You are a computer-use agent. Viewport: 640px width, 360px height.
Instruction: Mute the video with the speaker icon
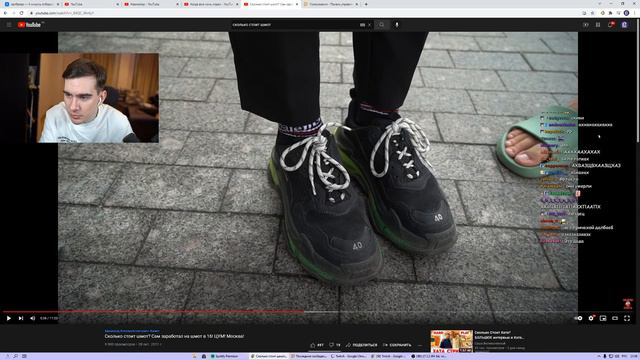pos(33,318)
